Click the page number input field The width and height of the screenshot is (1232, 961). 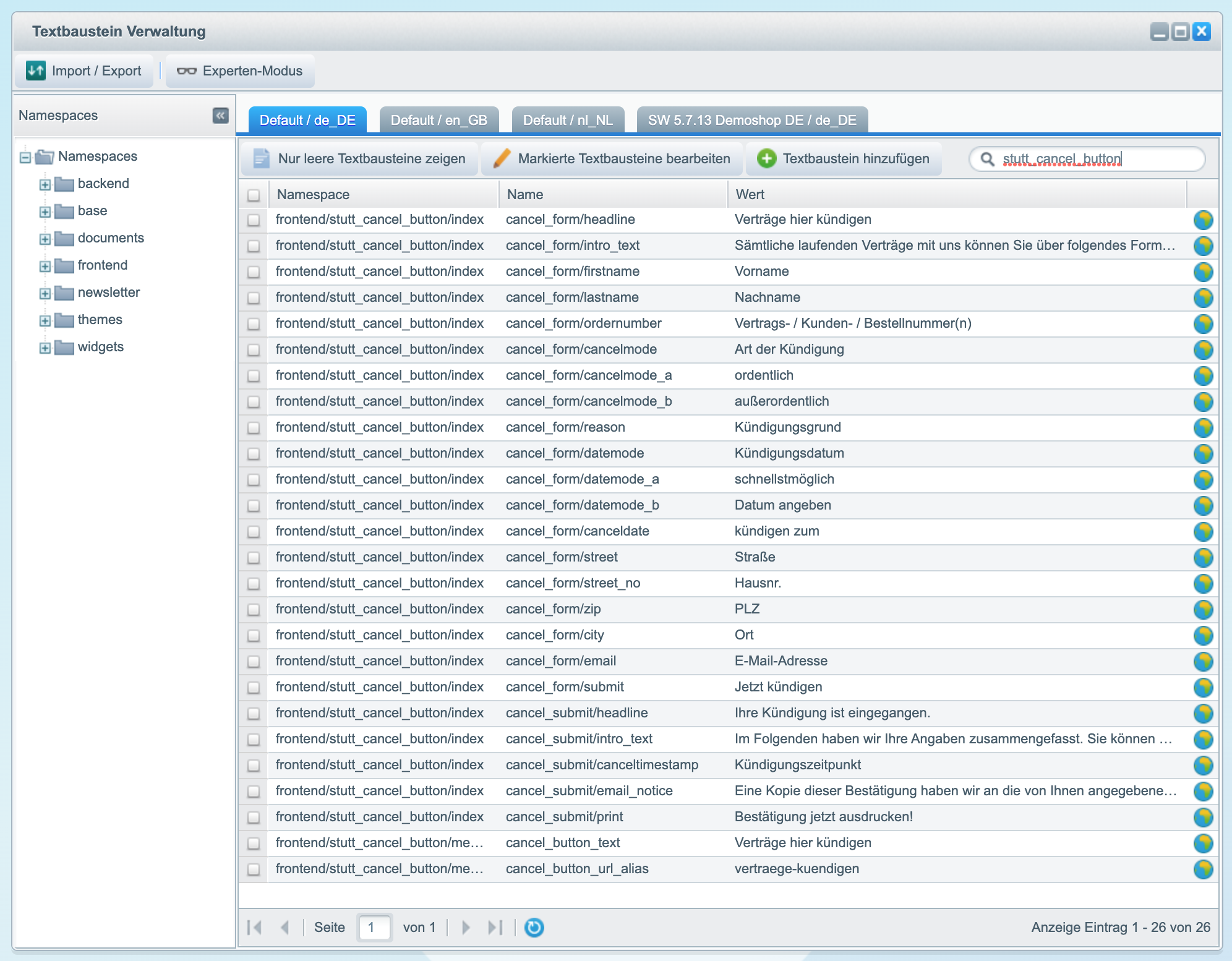[x=374, y=927]
